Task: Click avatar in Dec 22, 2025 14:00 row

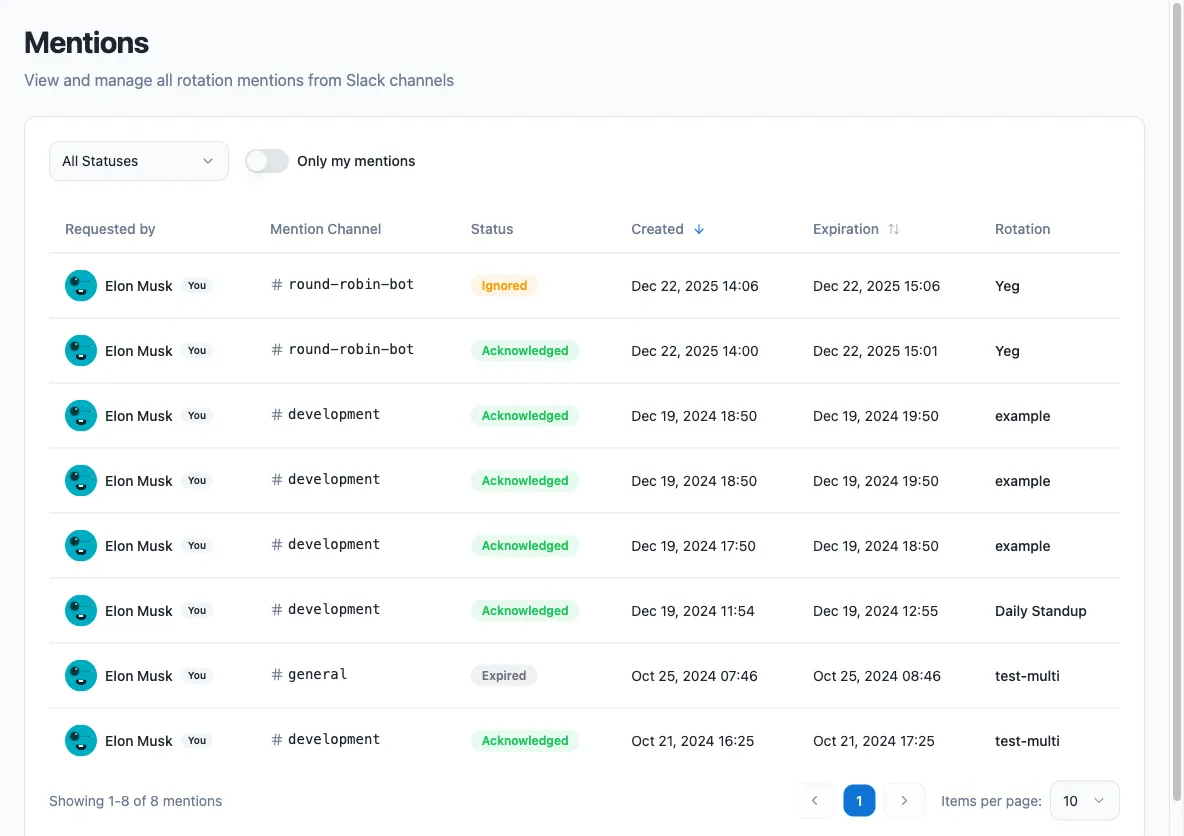Action: point(81,350)
